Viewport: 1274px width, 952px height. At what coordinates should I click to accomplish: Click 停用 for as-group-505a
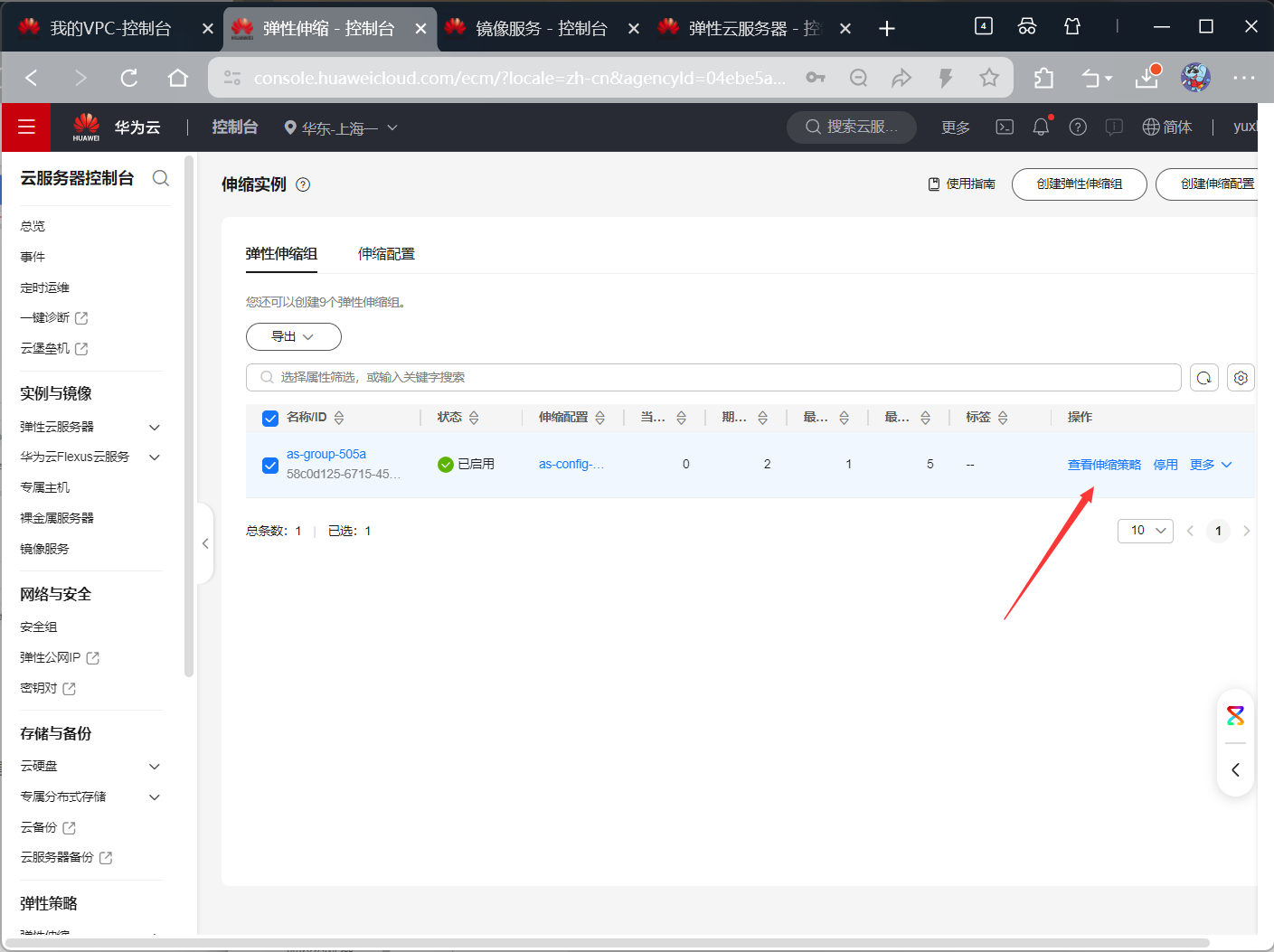[1165, 465]
